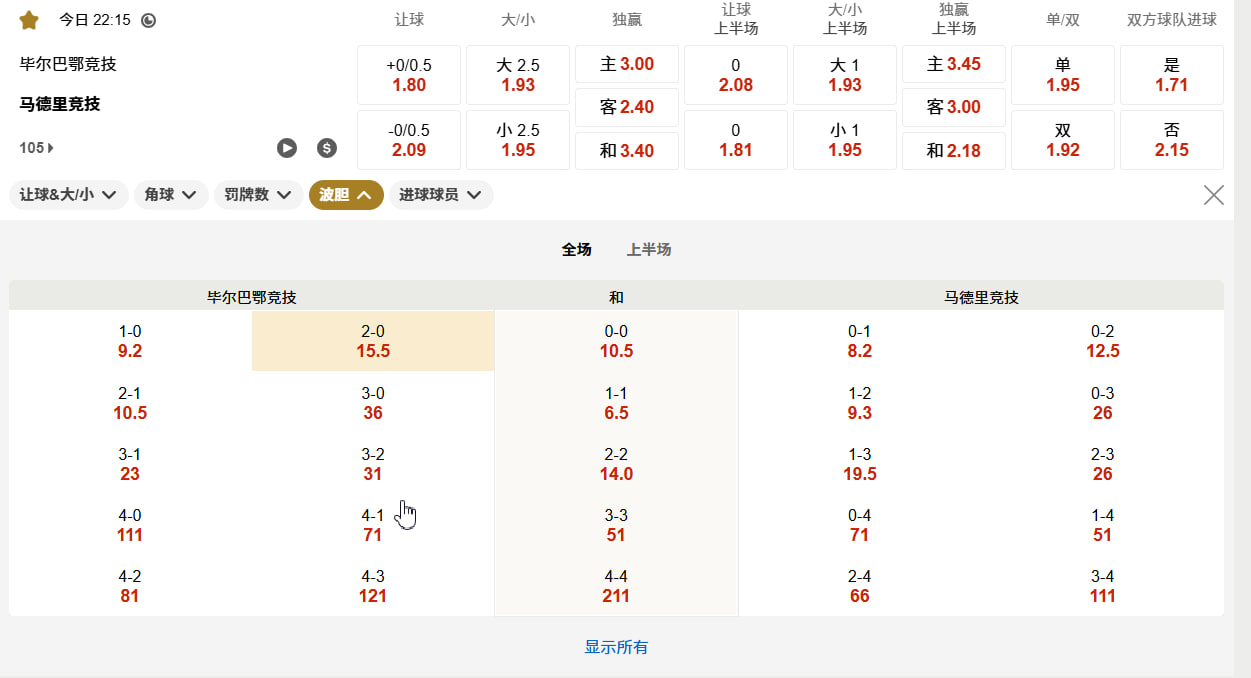Choose correct score 4-3 at 121

pyautogui.click(x=373, y=586)
